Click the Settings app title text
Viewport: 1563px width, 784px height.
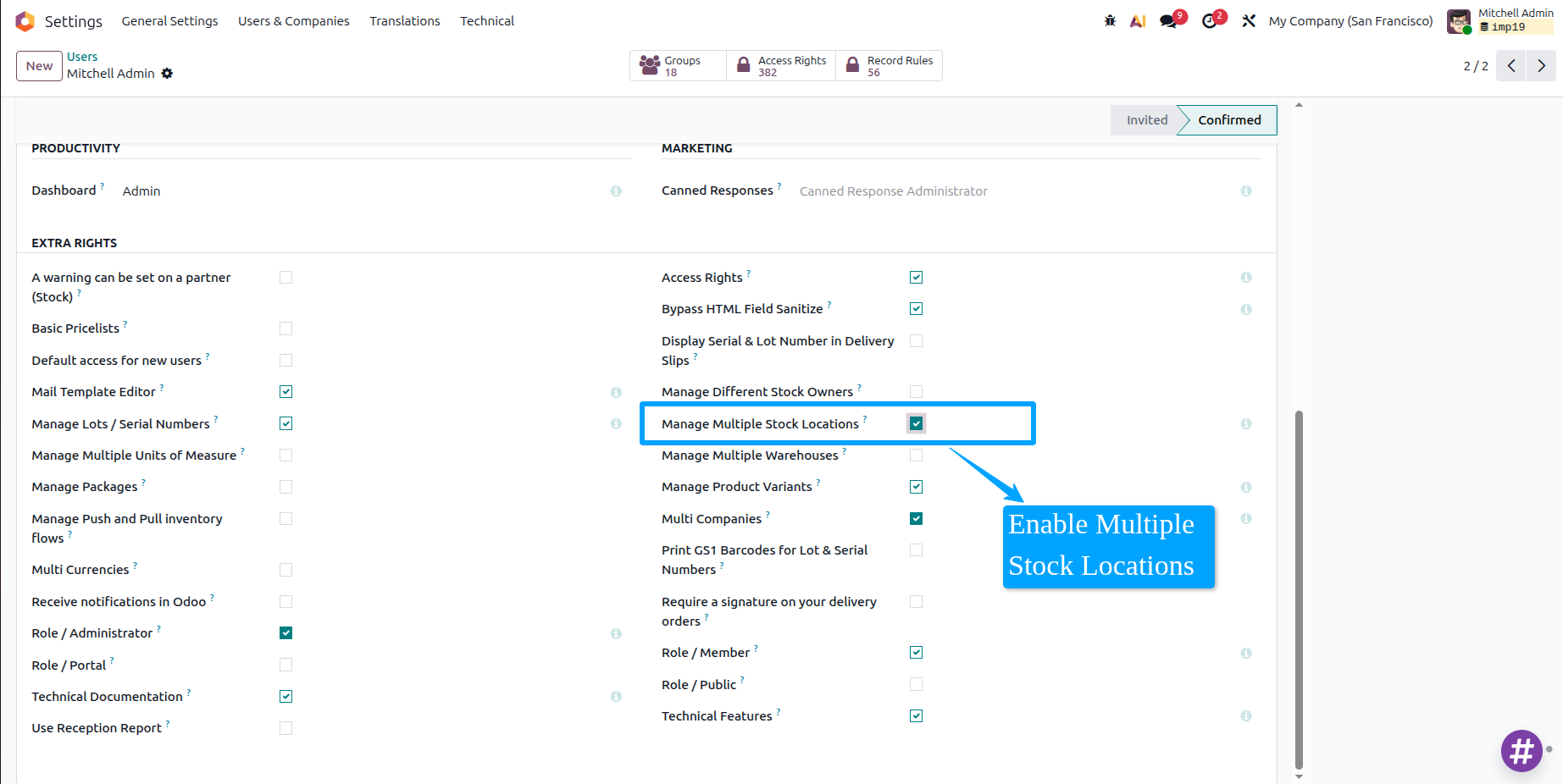[74, 21]
